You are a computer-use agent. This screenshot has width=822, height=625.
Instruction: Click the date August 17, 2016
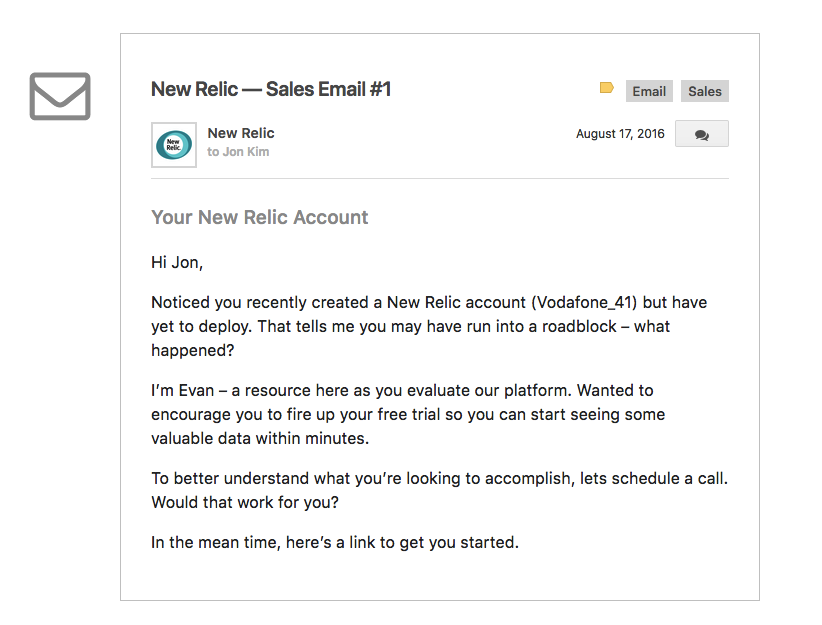[620, 134]
